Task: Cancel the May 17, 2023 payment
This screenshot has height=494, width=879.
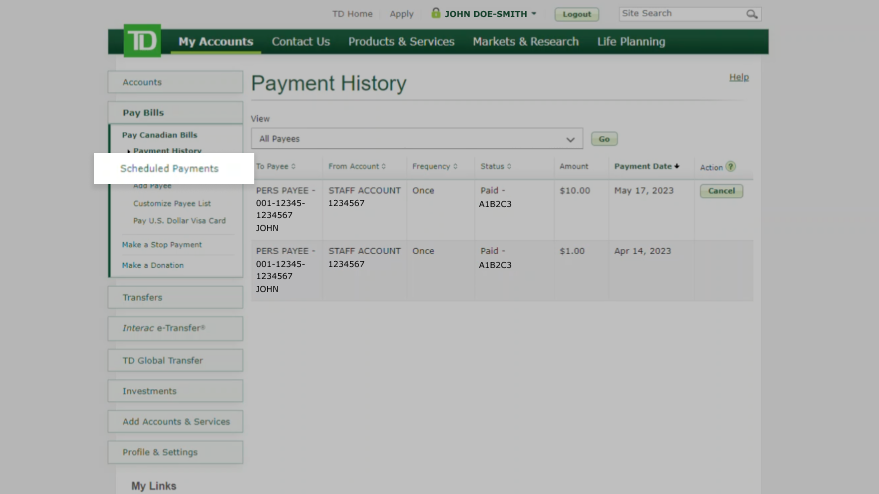Action: pyautogui.click(x=721, y=191)
